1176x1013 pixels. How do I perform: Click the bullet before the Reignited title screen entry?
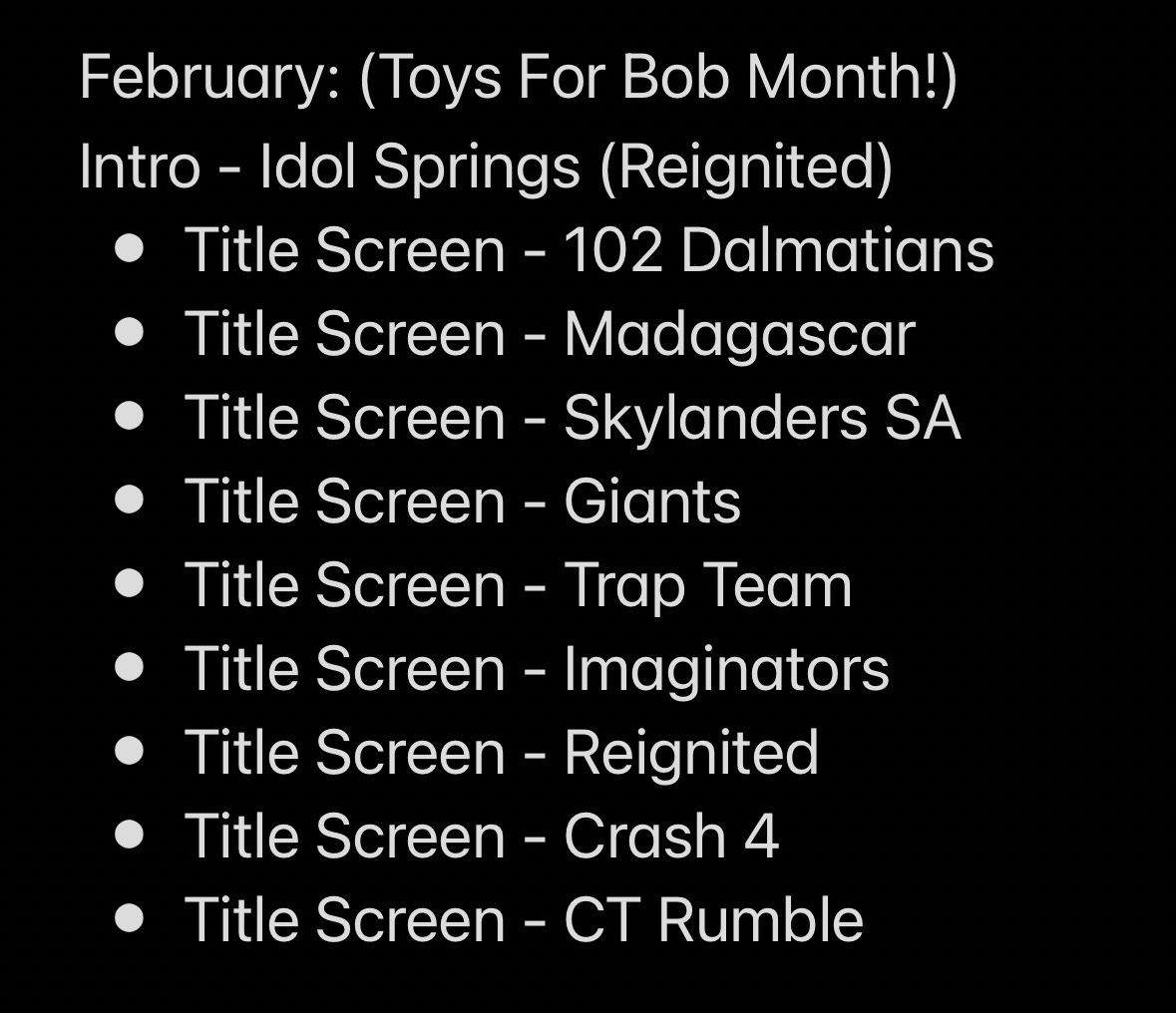[130, 751]
